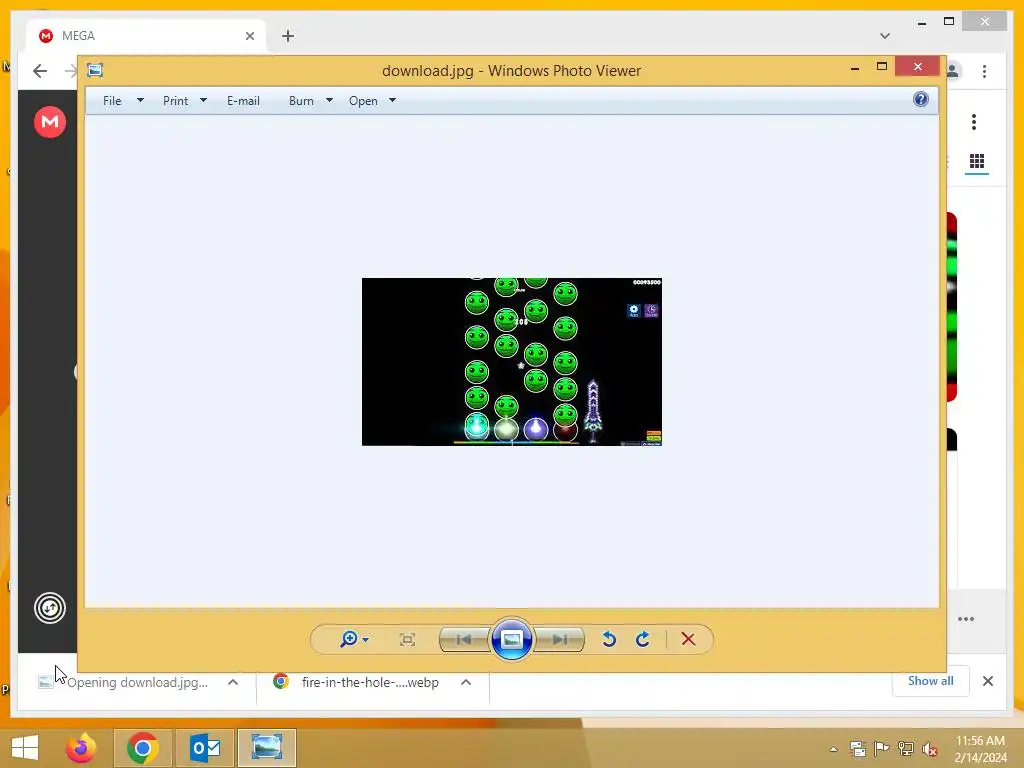Viewport: 1024px width, 768px height.
Task: Click the Chrome profile avatar
Action: (953, 71)
